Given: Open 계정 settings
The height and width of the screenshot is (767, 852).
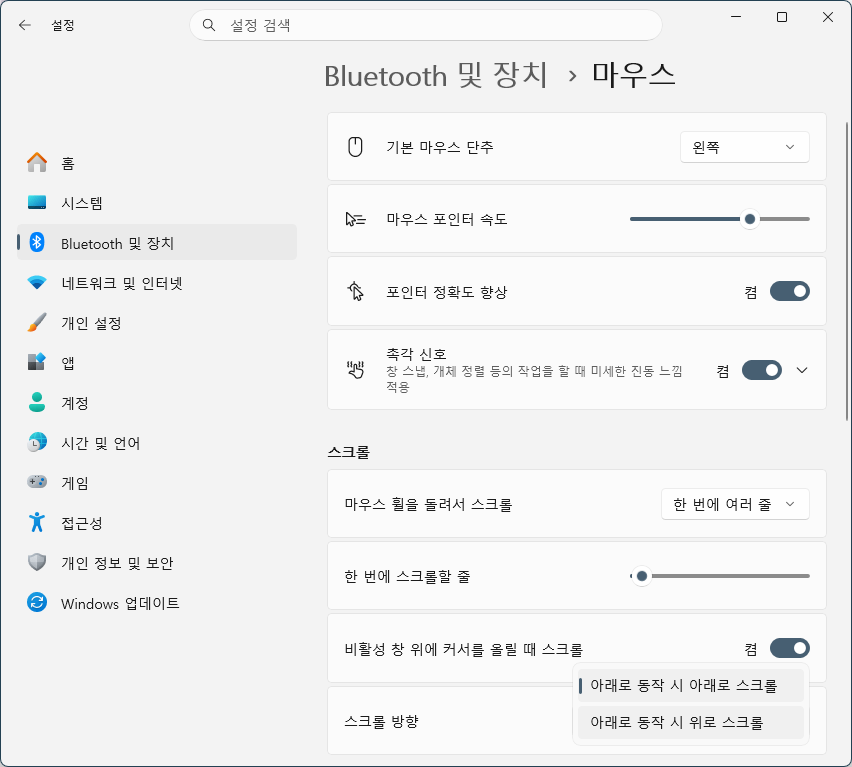Looking at the screenshot, I should tap(157, 402).
